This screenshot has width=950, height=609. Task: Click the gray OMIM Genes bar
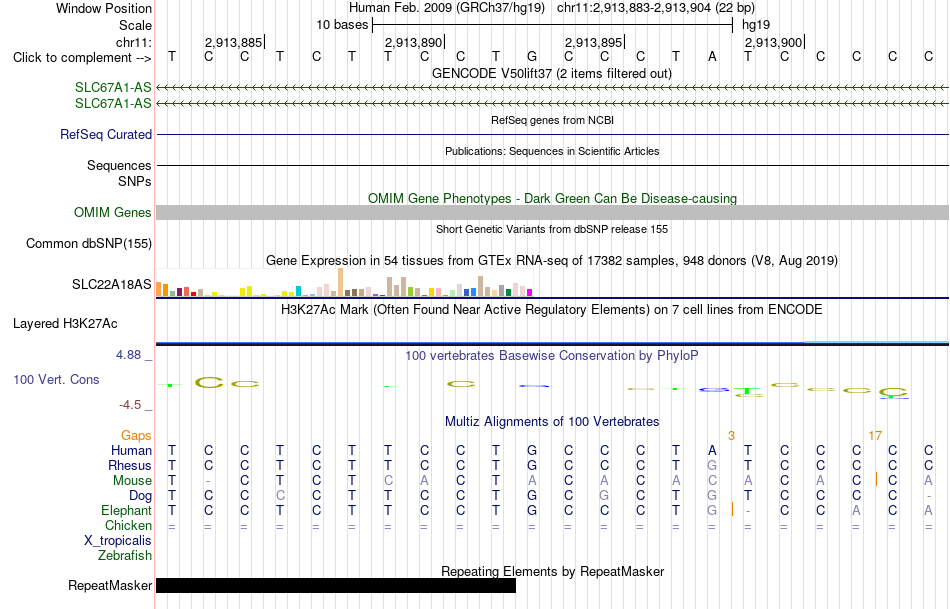pos(553,212)
